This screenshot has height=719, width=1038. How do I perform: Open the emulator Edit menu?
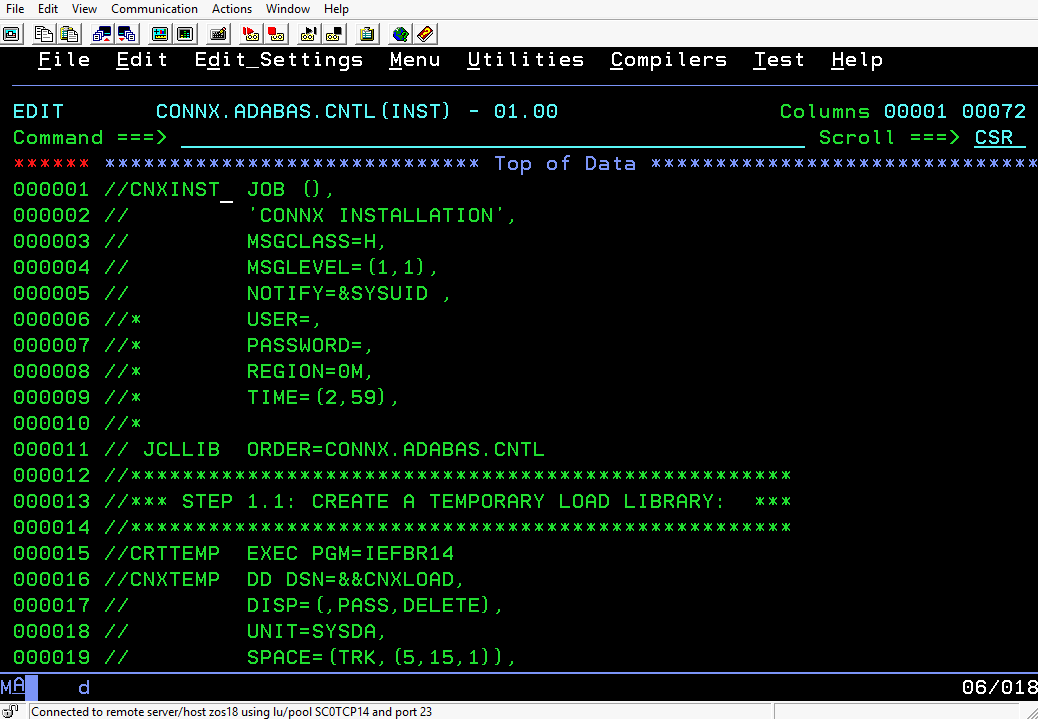[x=48, y=9]
